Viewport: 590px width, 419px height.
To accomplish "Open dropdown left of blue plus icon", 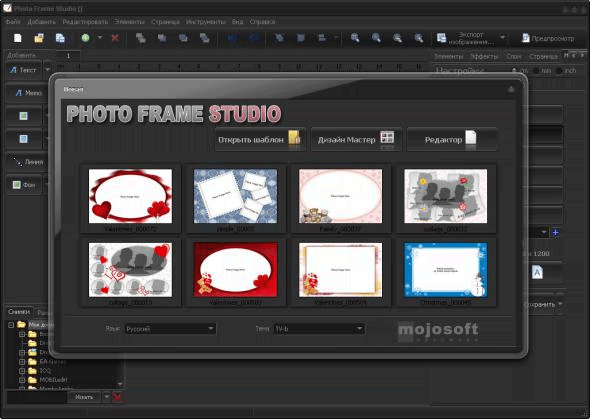I will [x=544, y=232].
